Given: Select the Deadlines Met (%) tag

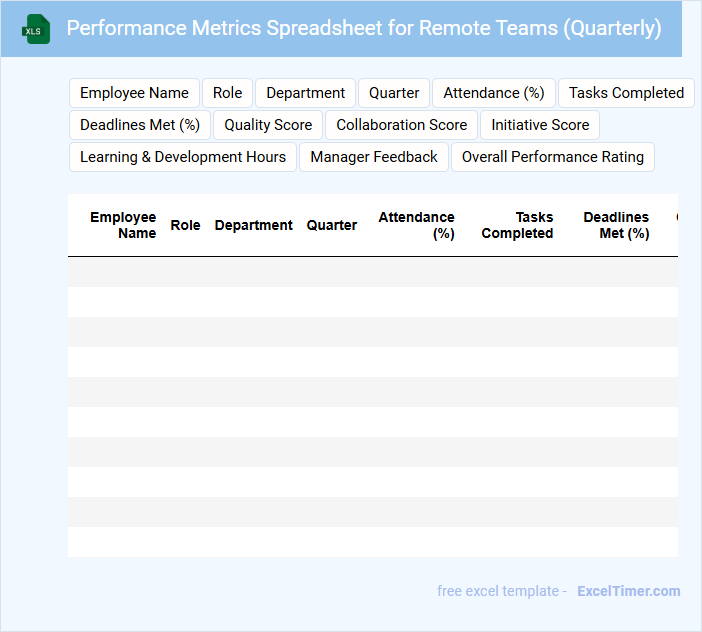Looking at the screenshot, I should pos(140,125).
